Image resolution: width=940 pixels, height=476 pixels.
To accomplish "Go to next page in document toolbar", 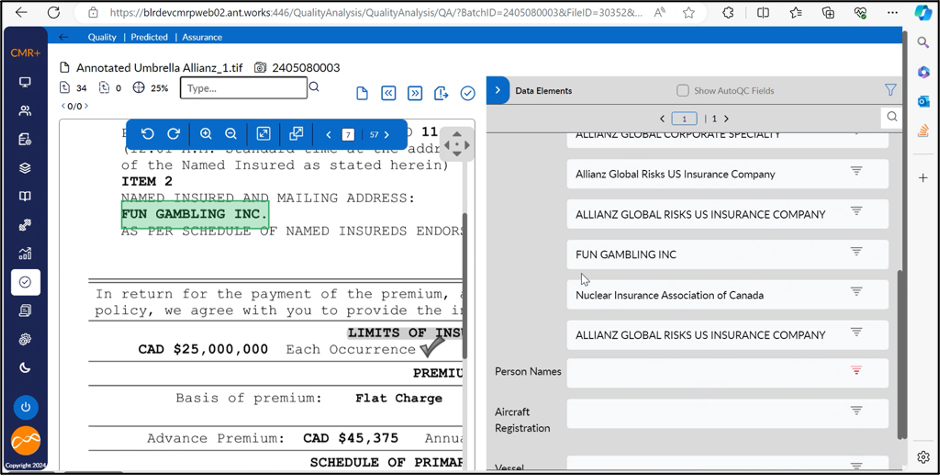I will [387, 134].
